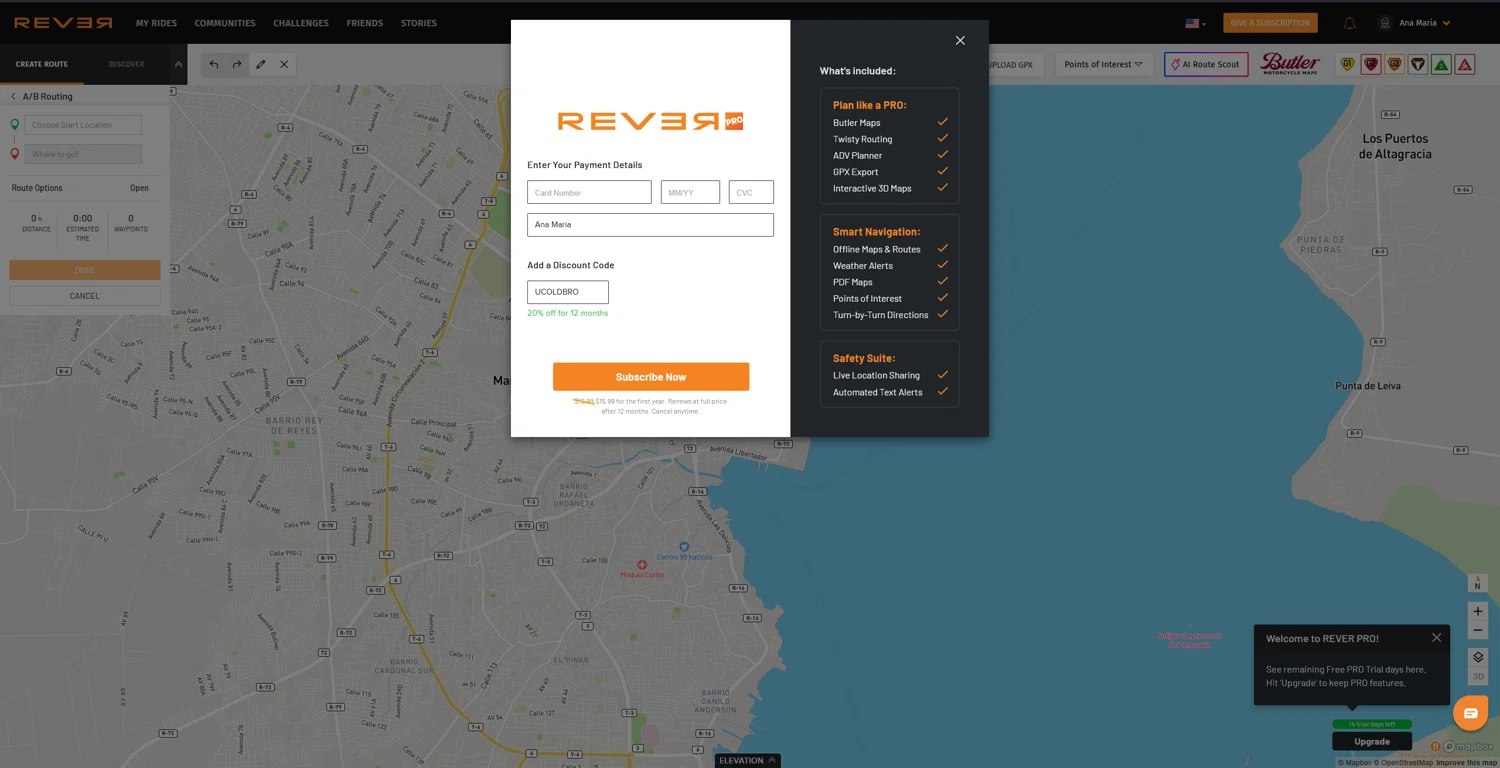
Task: Click the Cancel route button
Action: tap(85, 296)
